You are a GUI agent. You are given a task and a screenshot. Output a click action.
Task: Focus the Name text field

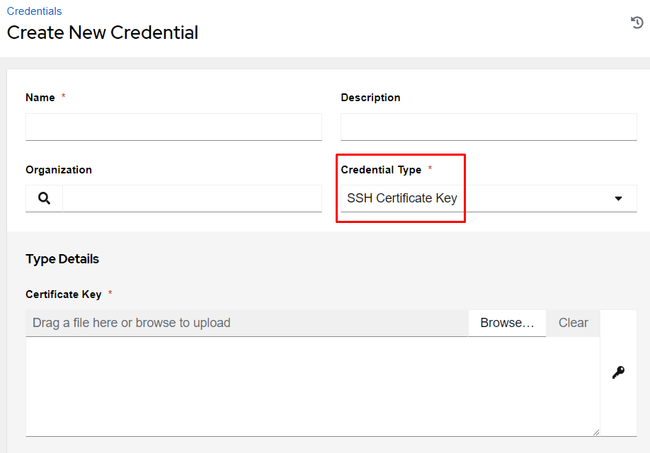tap(173, 127)
